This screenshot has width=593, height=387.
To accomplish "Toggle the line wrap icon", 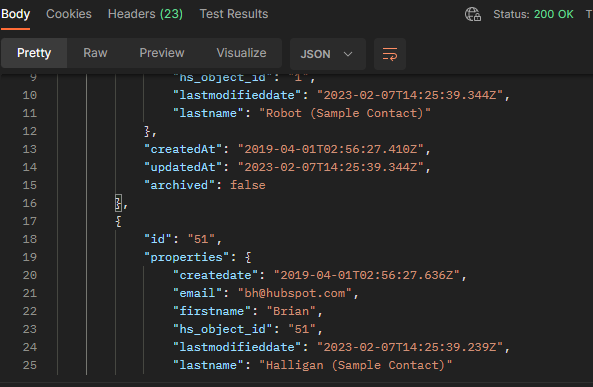I will [390, 54].
